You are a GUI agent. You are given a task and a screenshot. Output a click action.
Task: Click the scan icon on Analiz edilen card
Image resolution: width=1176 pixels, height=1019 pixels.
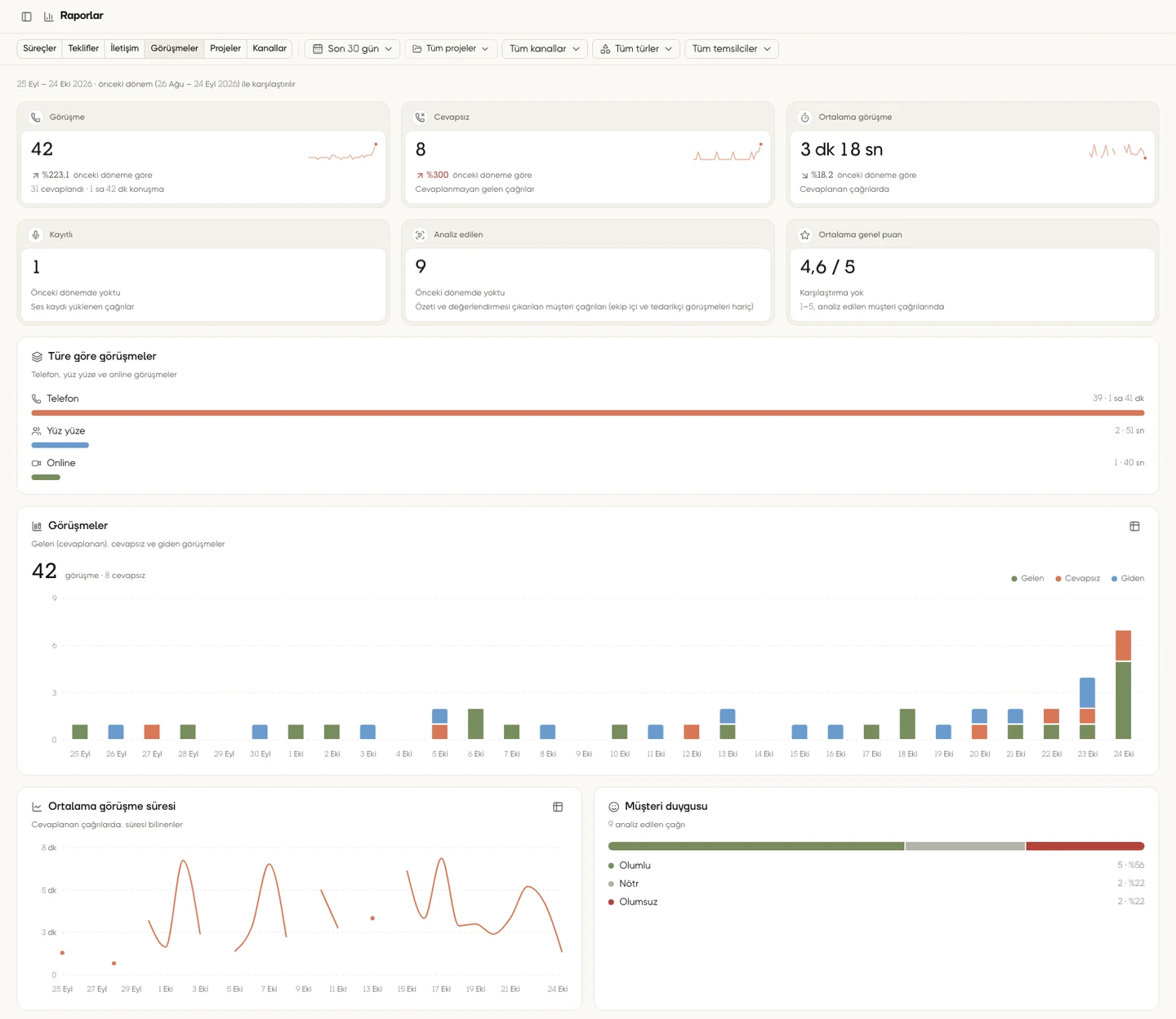coord(420,234)
